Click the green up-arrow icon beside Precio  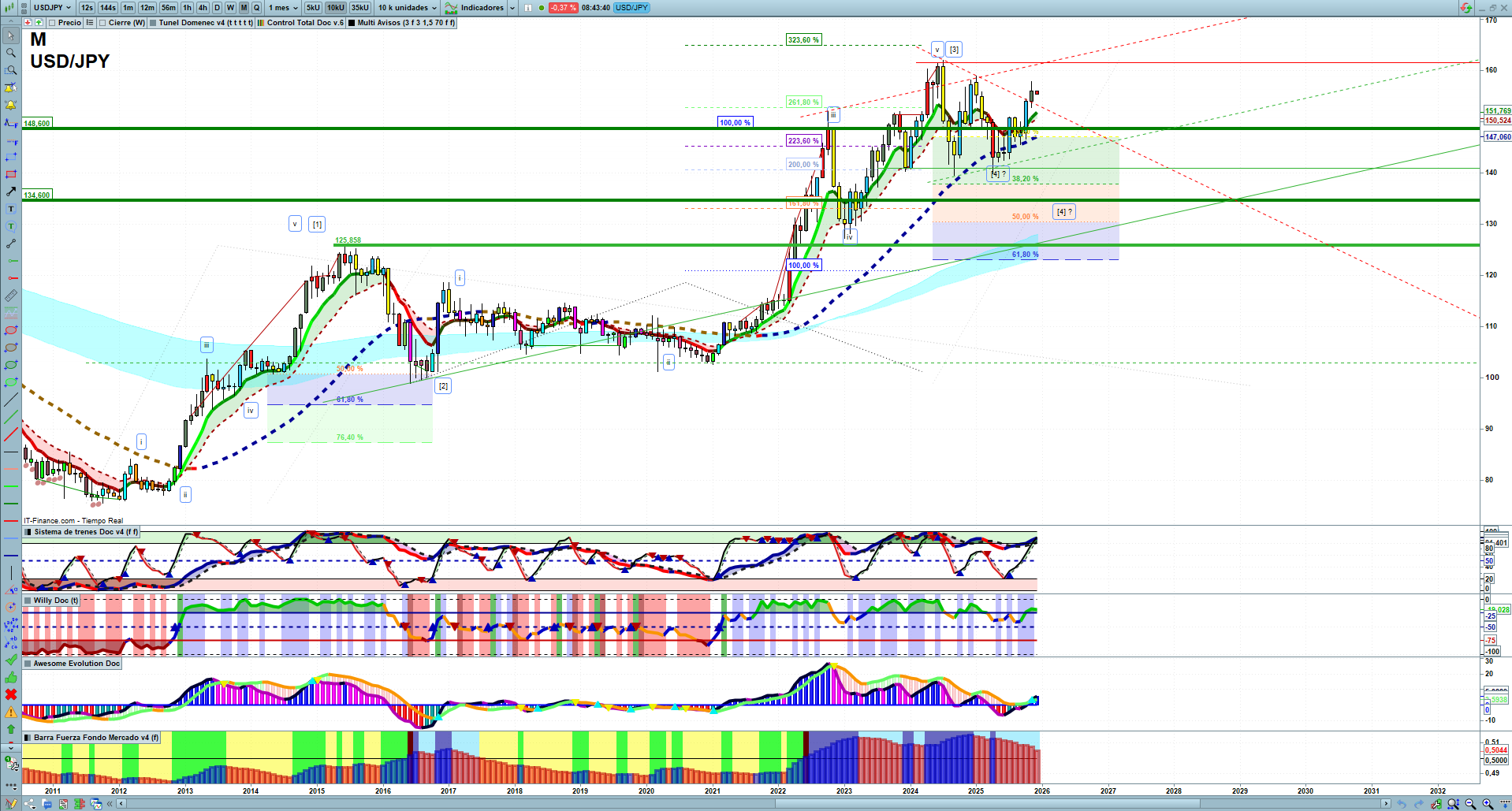pos(39,23)
